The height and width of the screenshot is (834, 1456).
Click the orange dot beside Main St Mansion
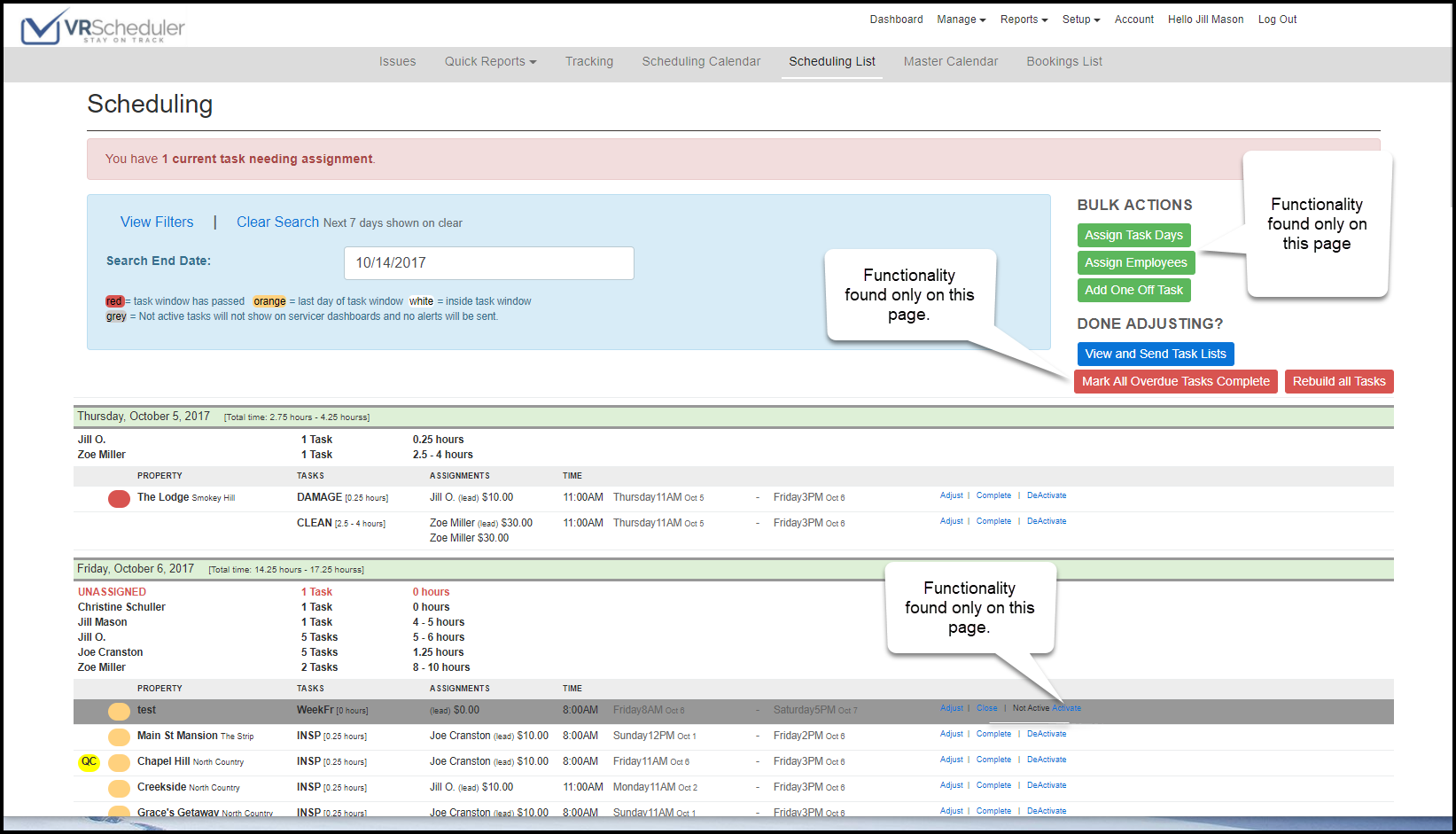click(x=119, y=737)
